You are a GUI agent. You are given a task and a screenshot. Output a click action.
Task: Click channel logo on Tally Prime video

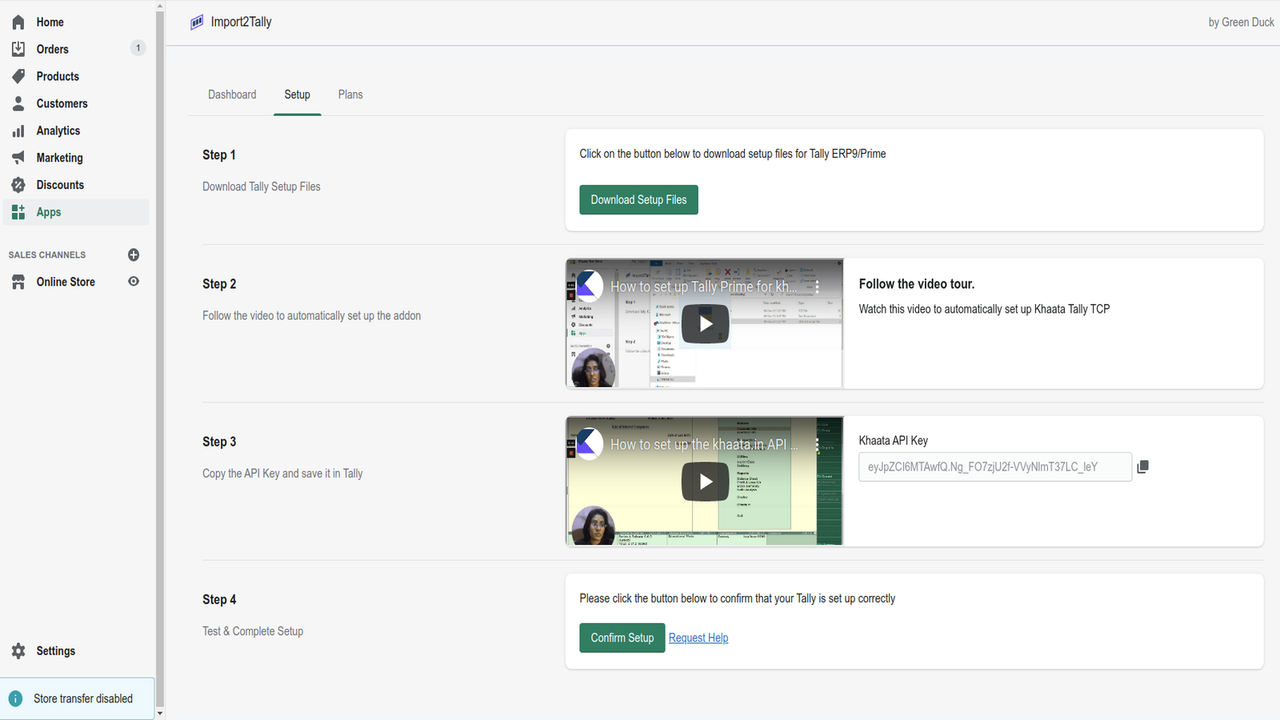pos(590,286)
